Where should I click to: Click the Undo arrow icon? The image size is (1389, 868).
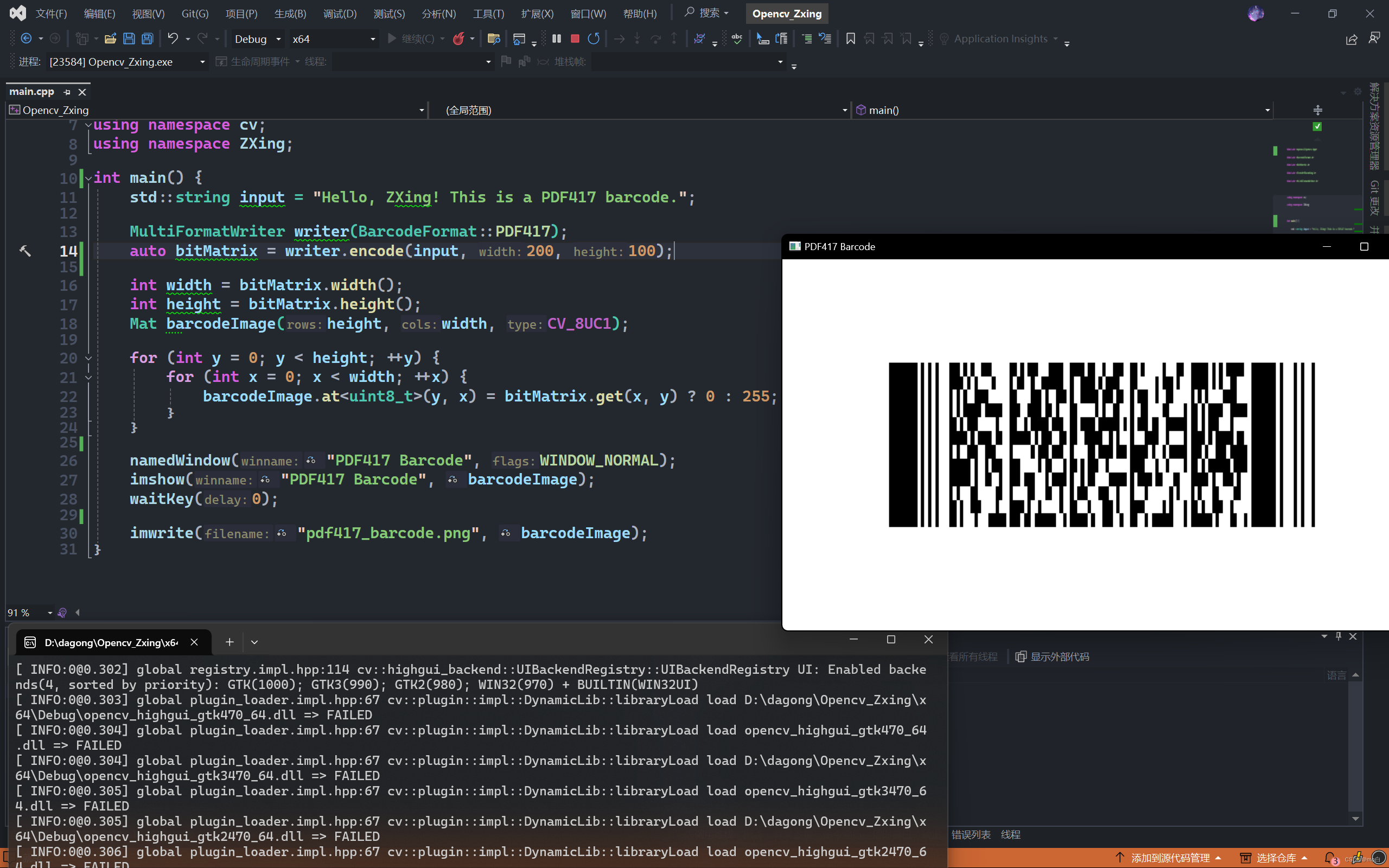tap(172, 39)
